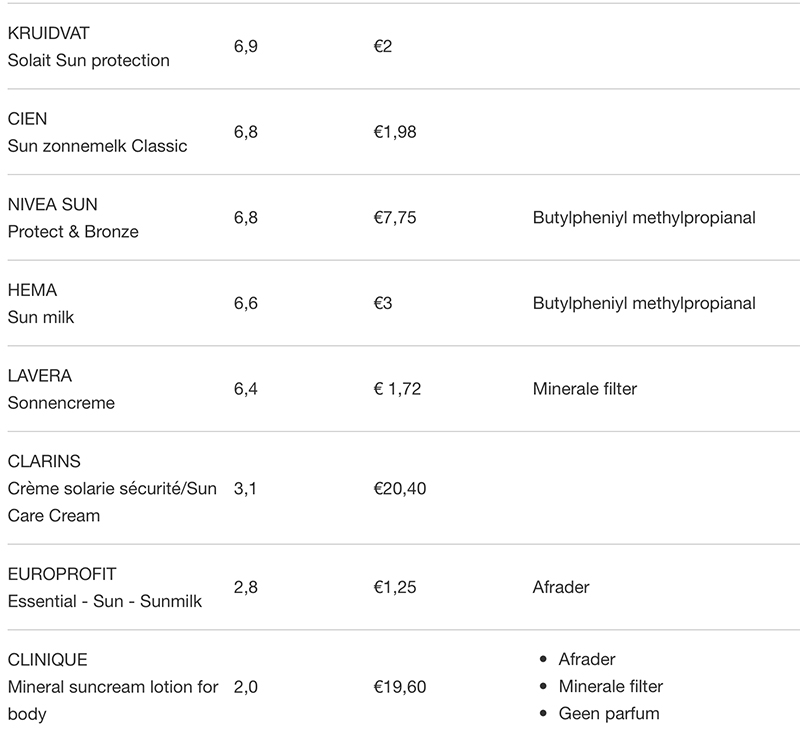
Task: Click EUROPROFIT Essential Sunmilk entry
Action: tap(105, 588)
